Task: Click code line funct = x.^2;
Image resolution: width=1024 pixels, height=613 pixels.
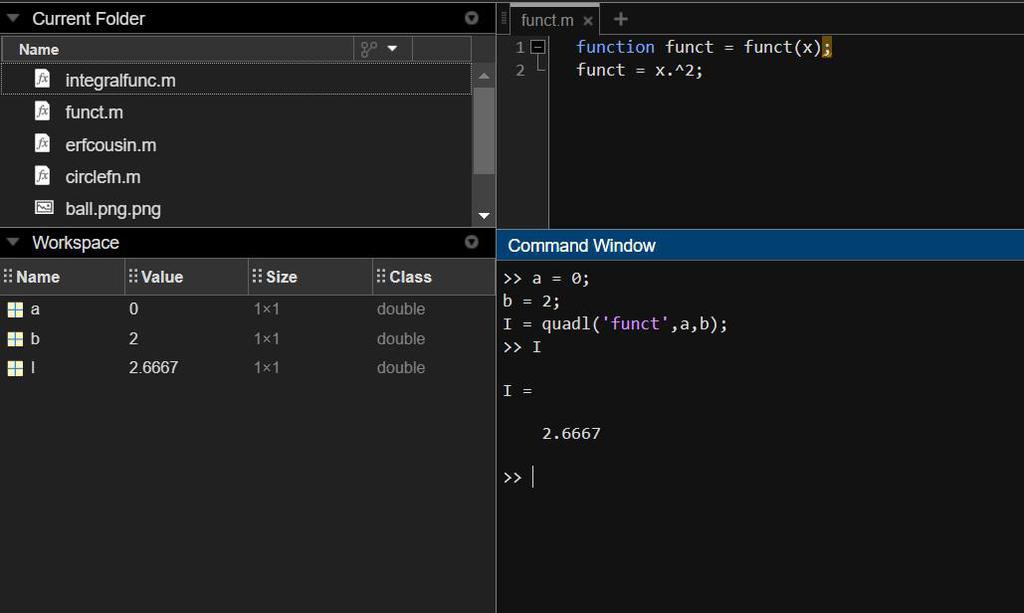Action: [x=639, y=70]
